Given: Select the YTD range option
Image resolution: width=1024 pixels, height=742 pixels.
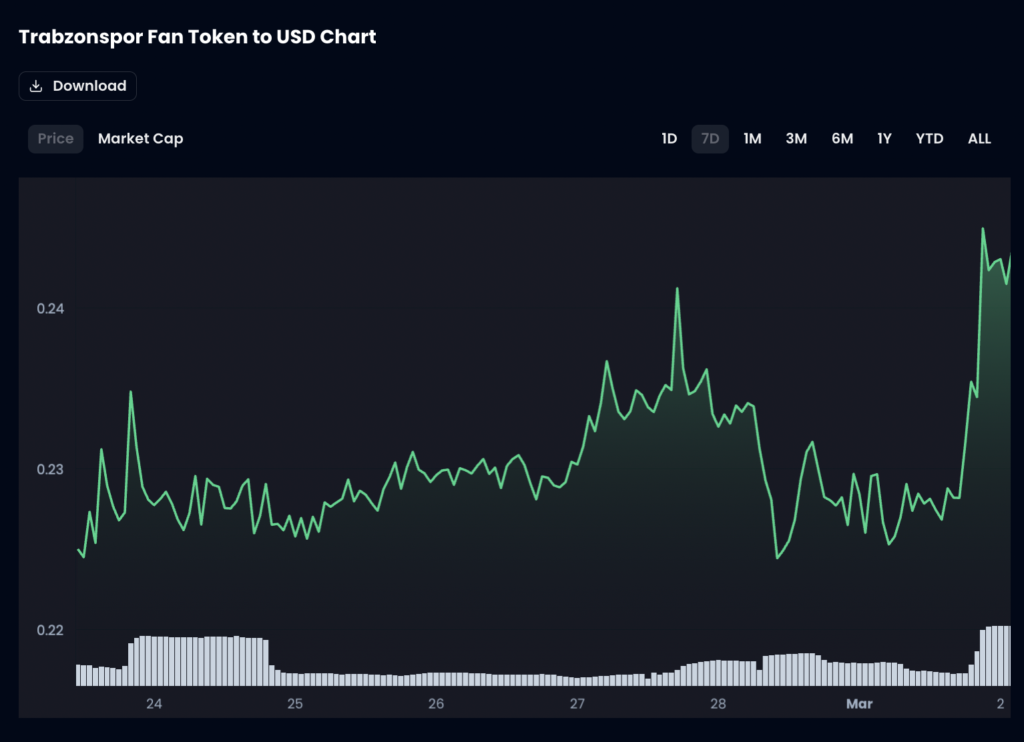Looking at the screenshot, I should pyautogui.click(x=929, y=139).
